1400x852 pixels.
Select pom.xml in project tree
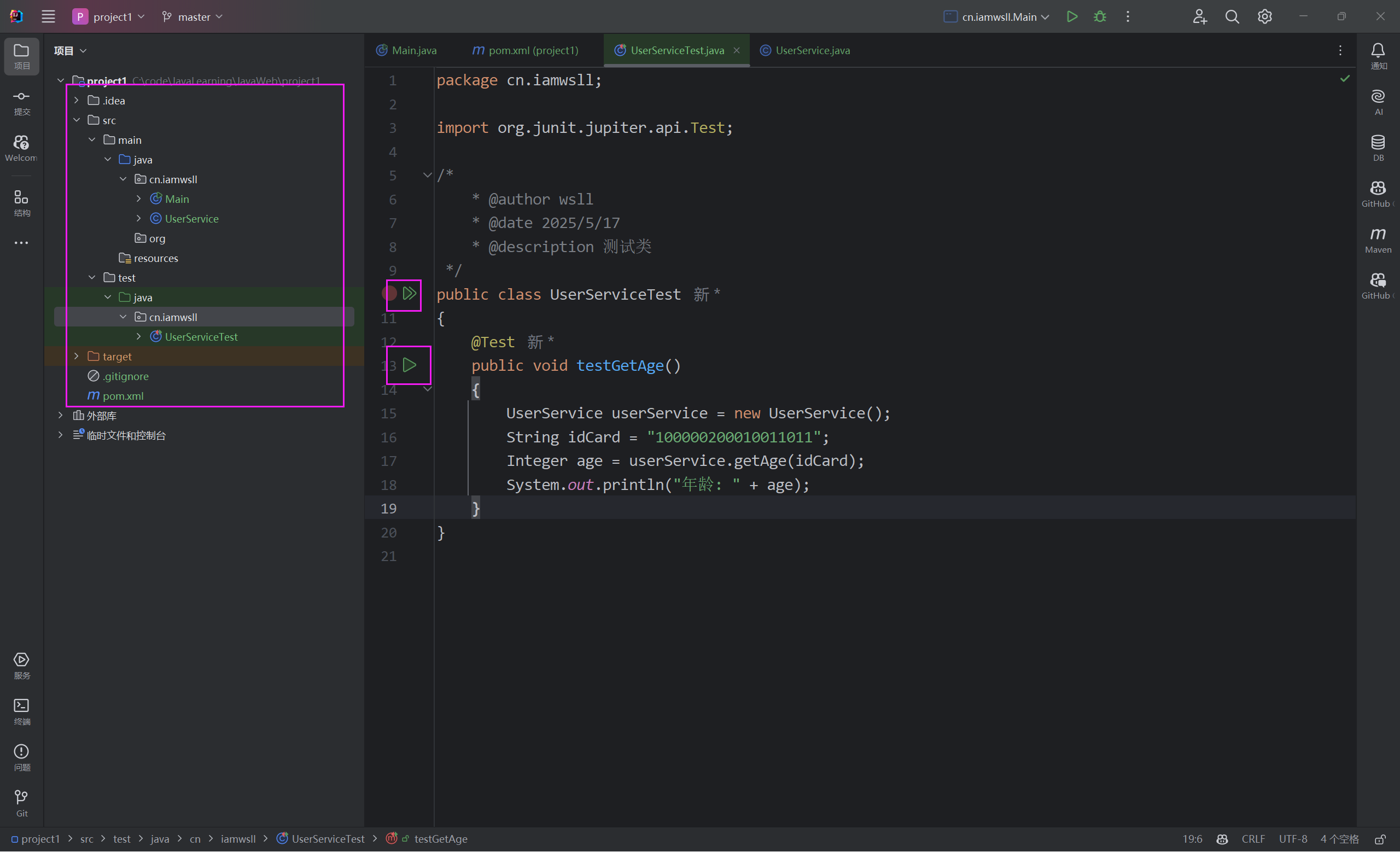(x=122, y=396)
